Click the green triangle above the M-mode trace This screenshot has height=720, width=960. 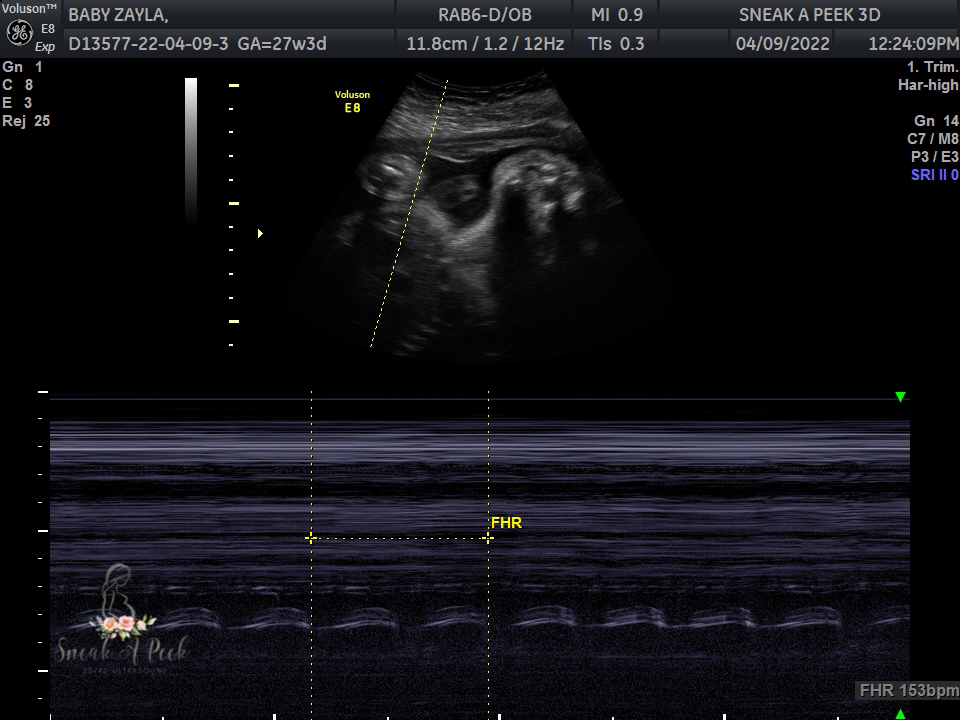point(900,397)
